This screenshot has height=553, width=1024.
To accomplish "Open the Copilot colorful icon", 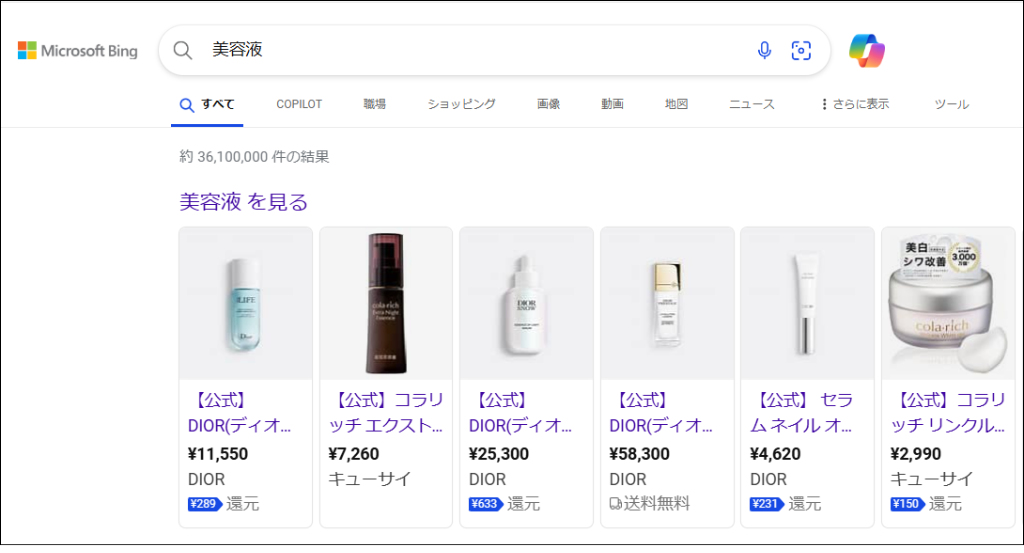I will [867, 50].
